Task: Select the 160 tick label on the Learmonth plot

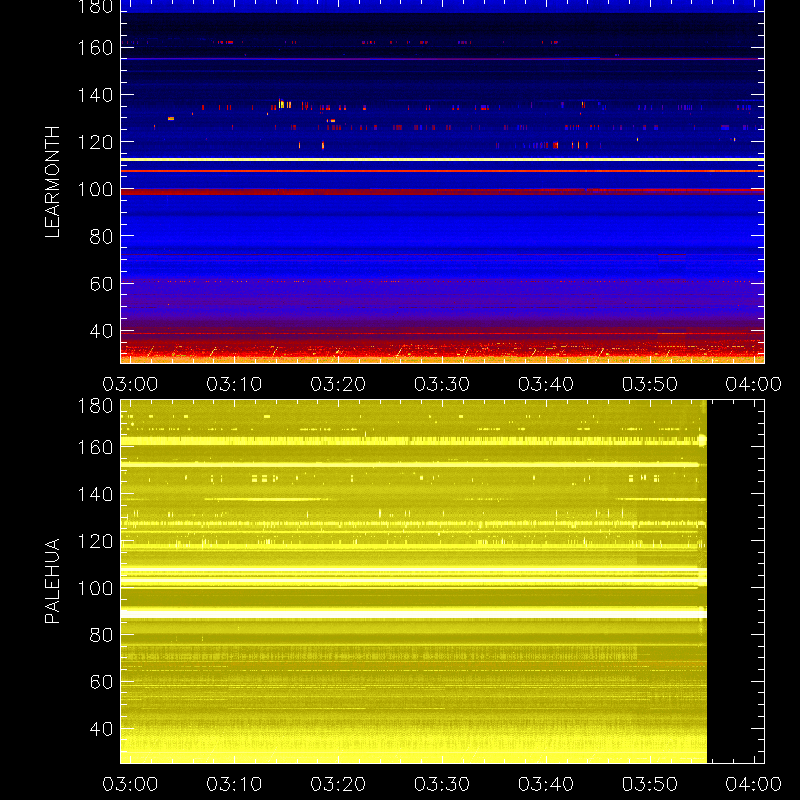Action: 95,48
